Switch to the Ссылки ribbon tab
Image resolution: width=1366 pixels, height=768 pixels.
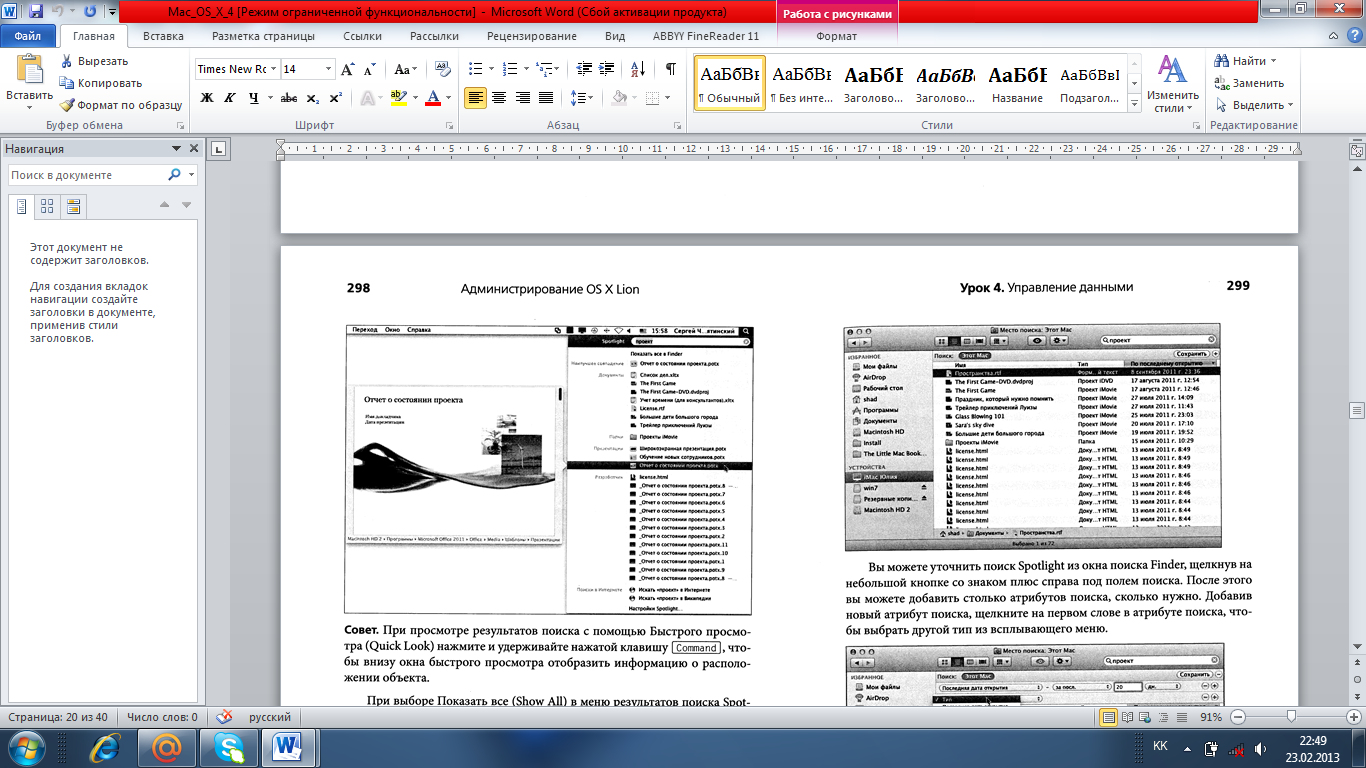point(362,36)
